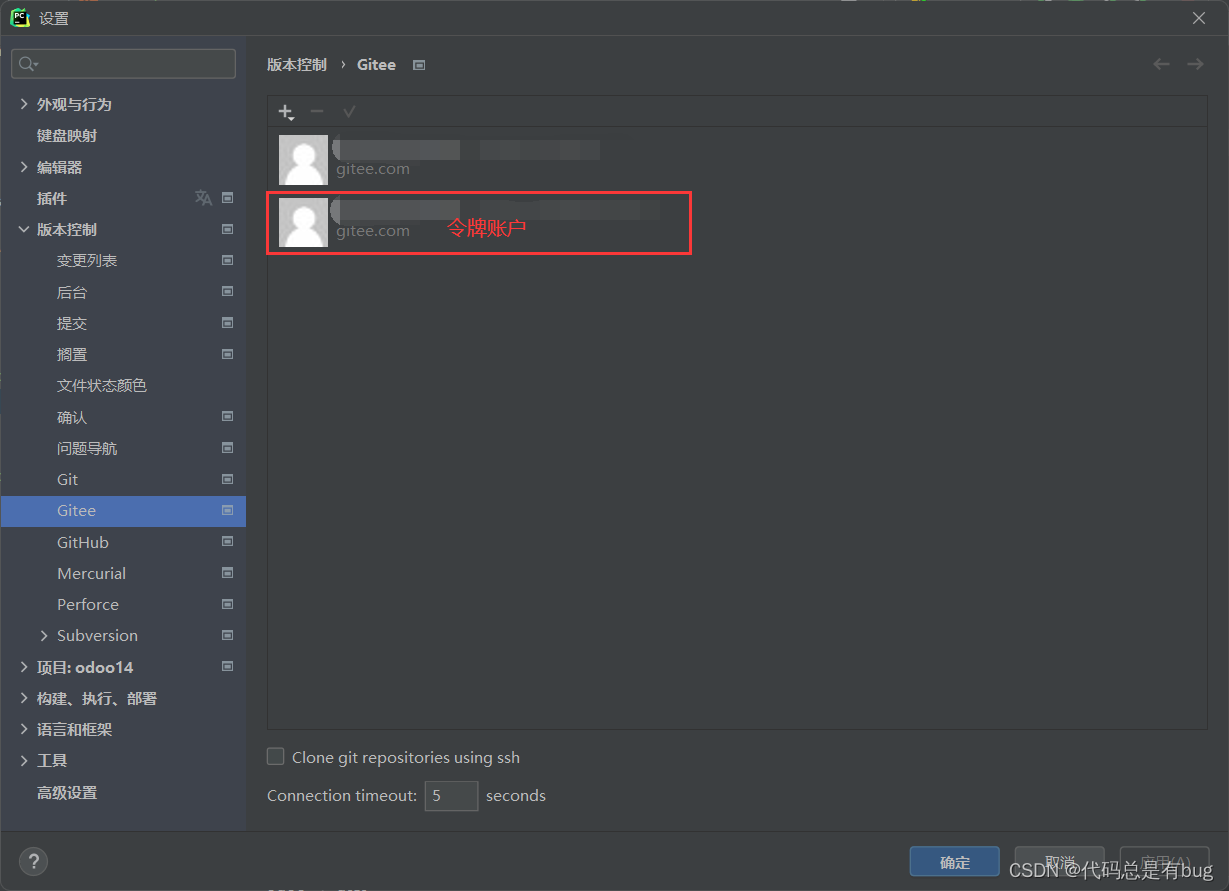Expand the 项目: odoo14 section
1229x891 pixels.
coord(24,667)
